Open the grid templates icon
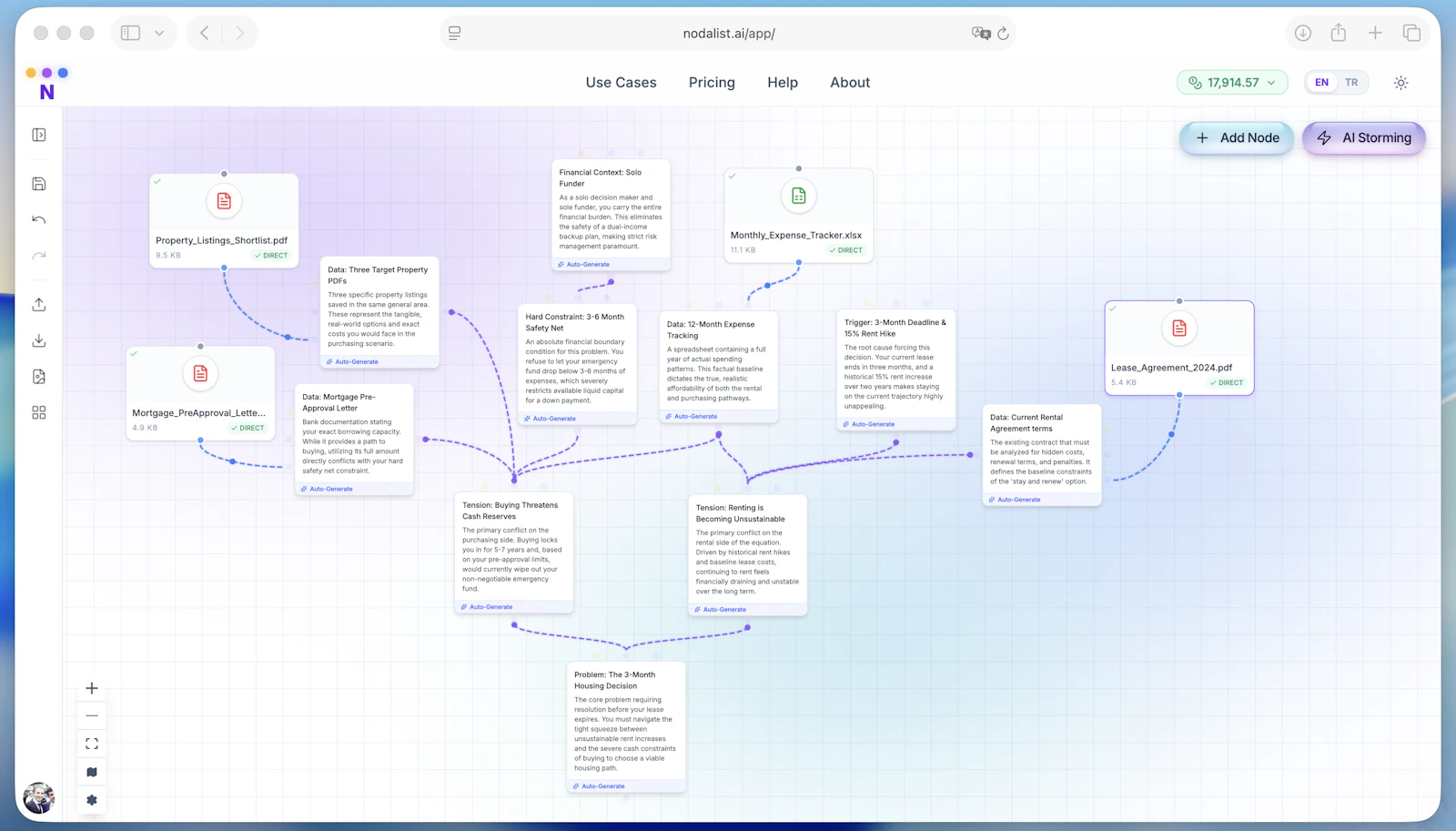1456x831 pixels. point(39,412)
